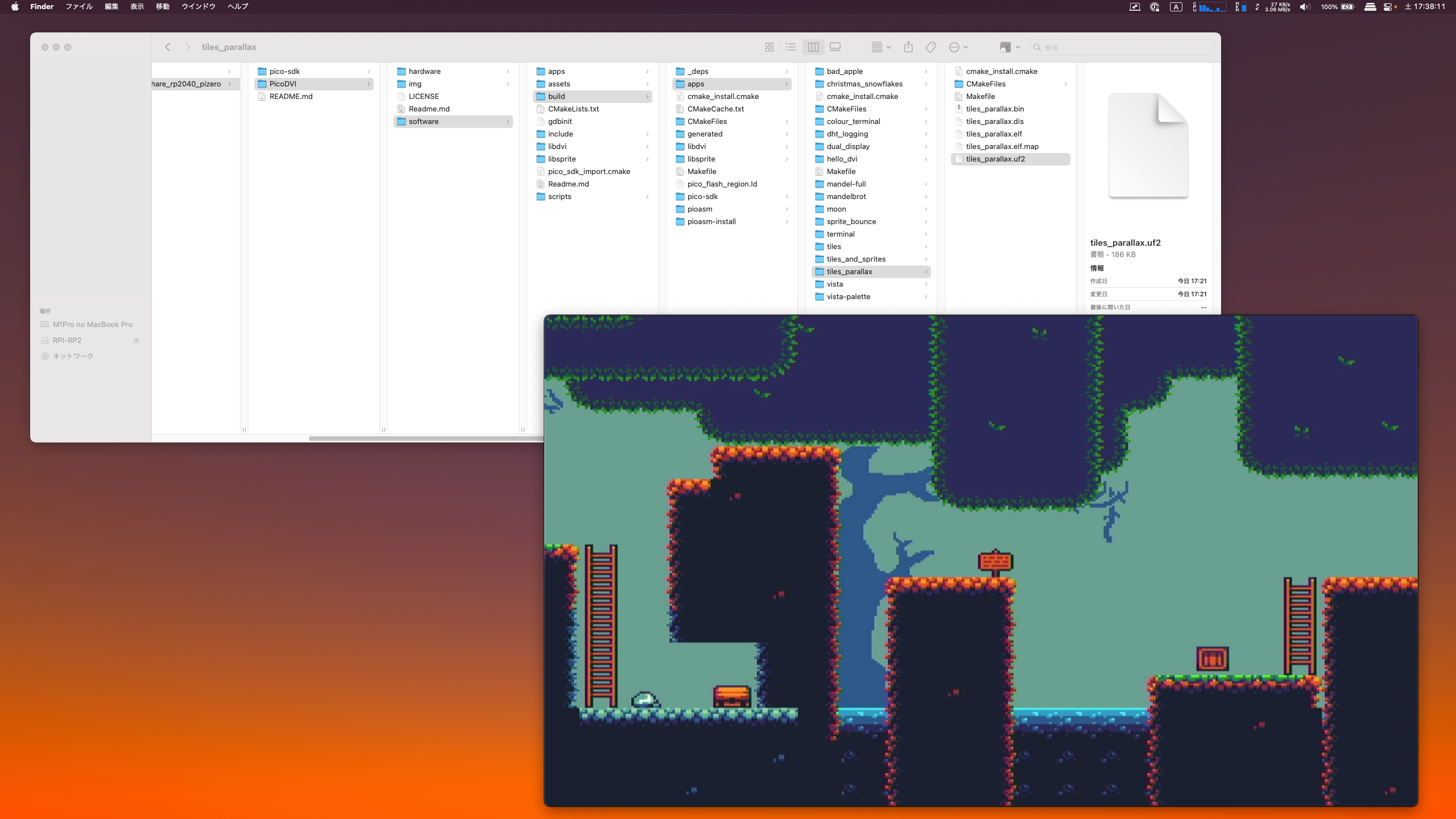The height and width of the screenshot is (819, 1456).
Task: Click the tiles_parallax.uf2 preview thumbnail
Action: click(1148, 146)
